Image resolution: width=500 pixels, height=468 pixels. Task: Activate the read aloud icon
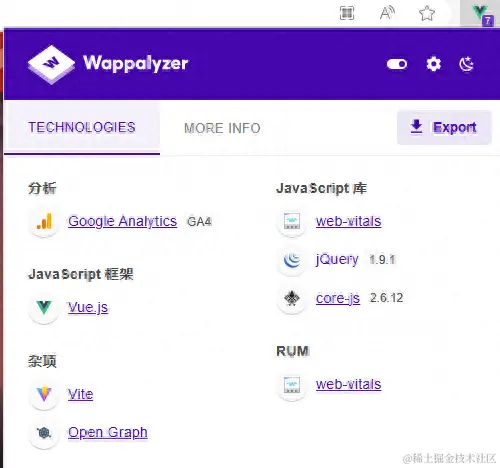[387, 13]
